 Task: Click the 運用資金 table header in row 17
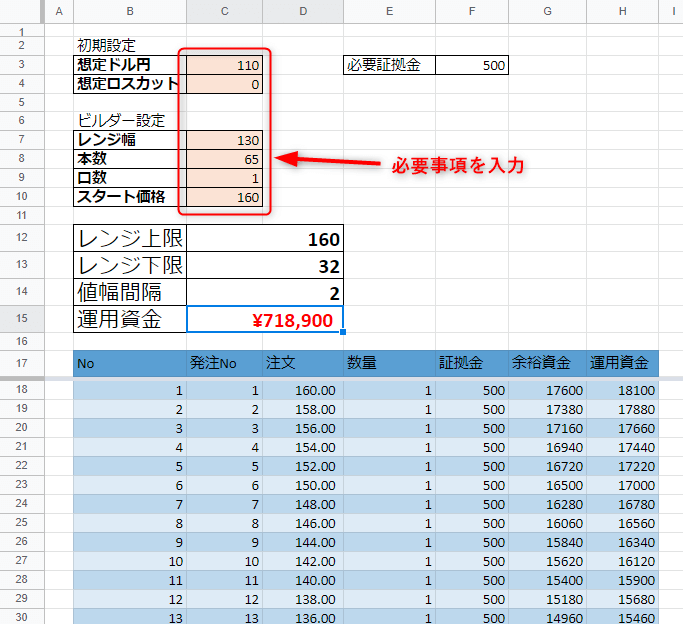click(x=622, y=363)
